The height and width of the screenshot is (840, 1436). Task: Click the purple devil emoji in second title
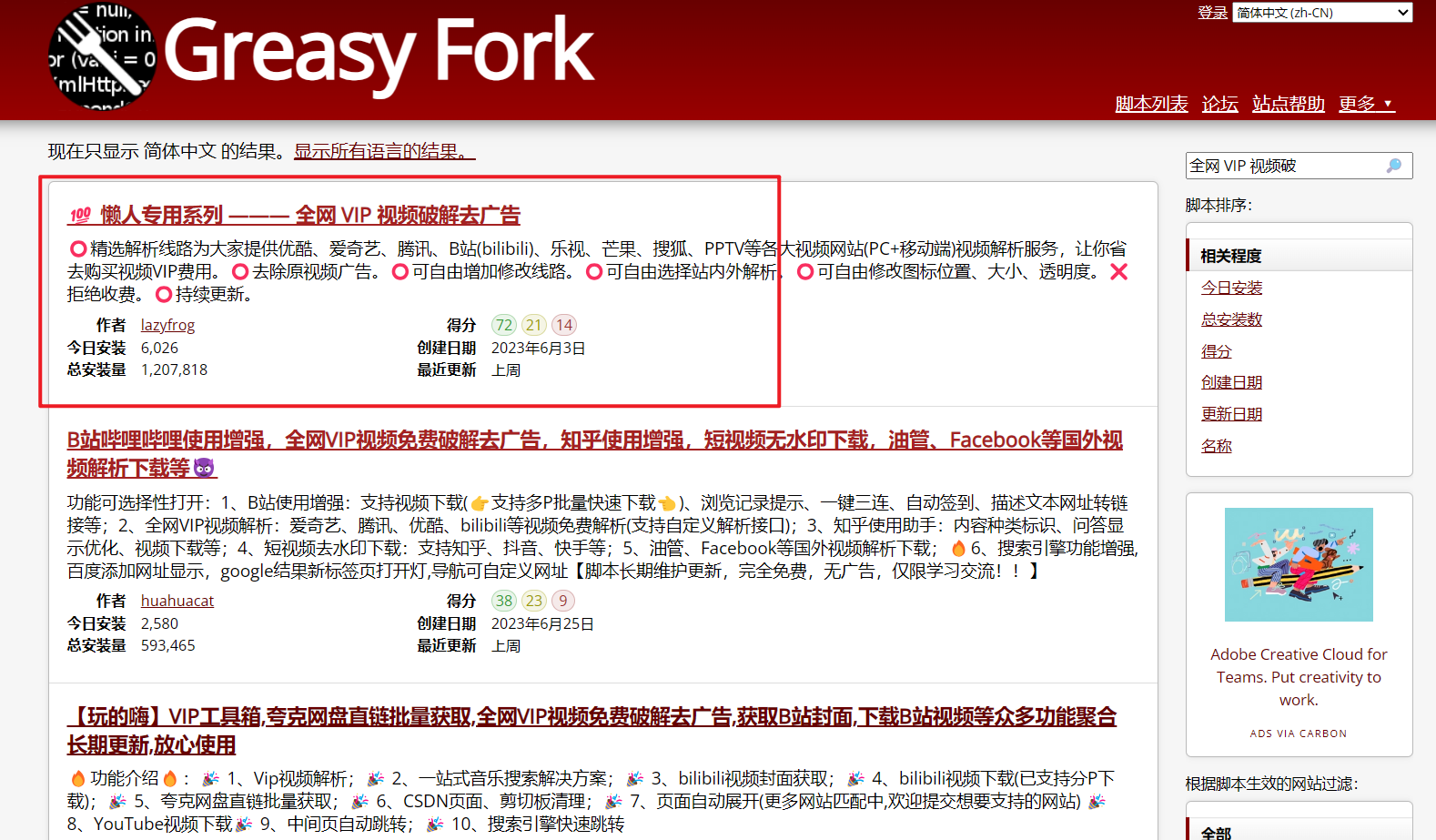pyautogui.click(x=205, y=468)
